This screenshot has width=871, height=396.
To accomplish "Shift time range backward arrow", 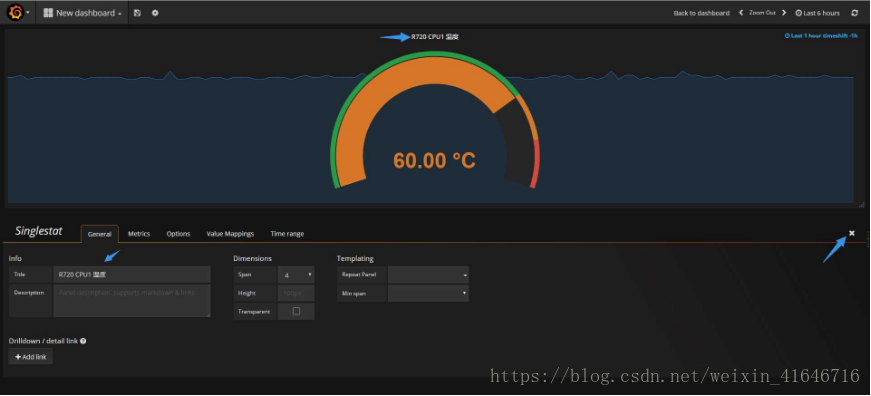I will click(740, 13).
